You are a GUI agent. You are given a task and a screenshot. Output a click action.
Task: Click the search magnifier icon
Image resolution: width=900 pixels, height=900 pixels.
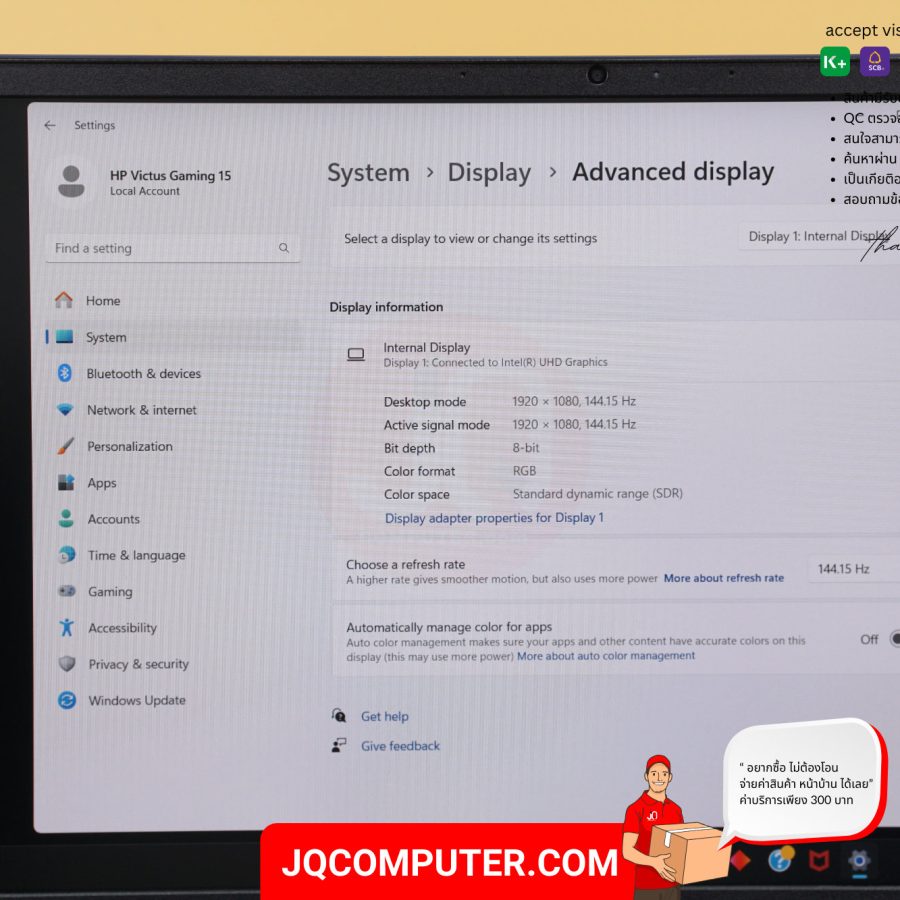pos(284,248)
